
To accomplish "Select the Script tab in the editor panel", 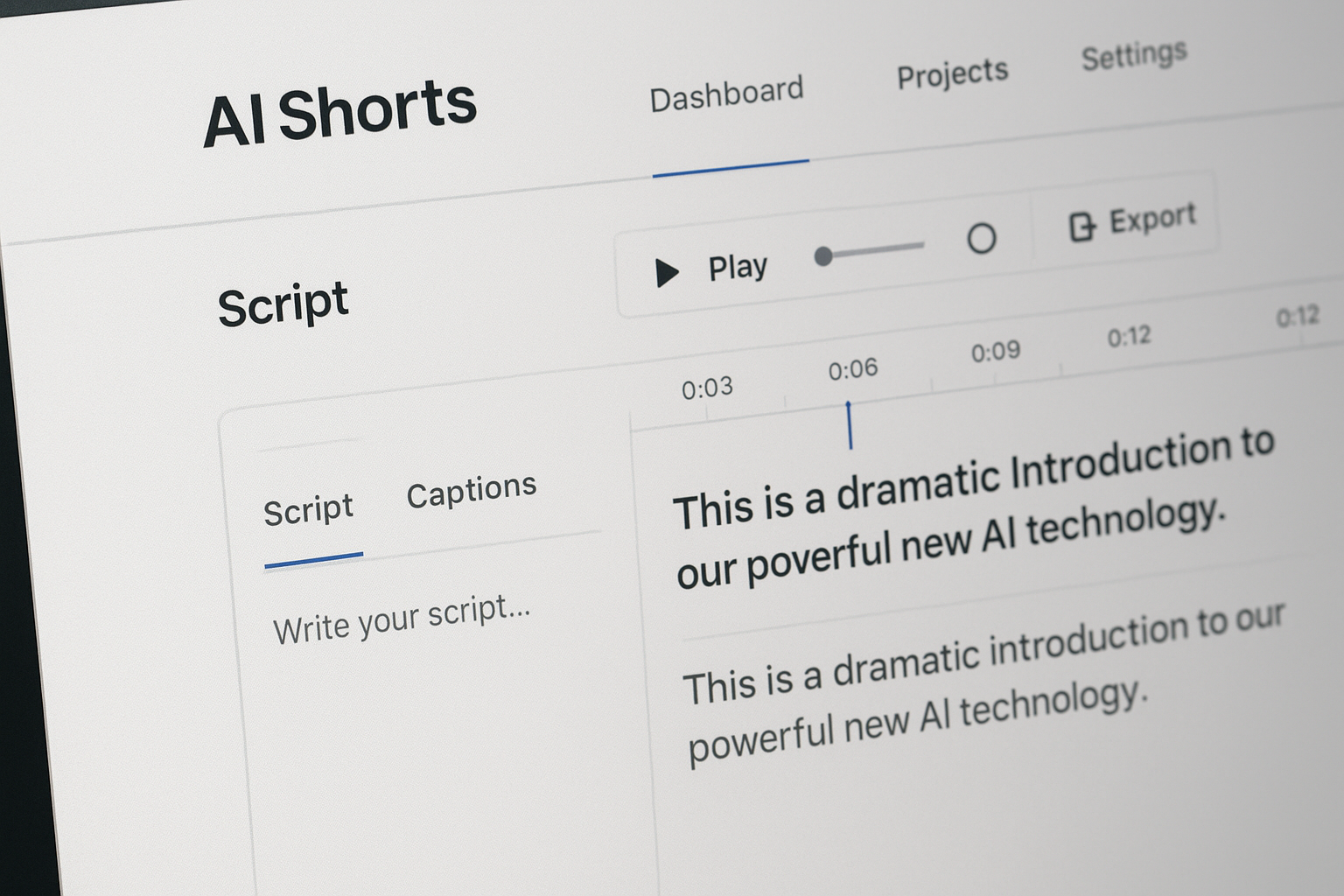I will [308, 510].
